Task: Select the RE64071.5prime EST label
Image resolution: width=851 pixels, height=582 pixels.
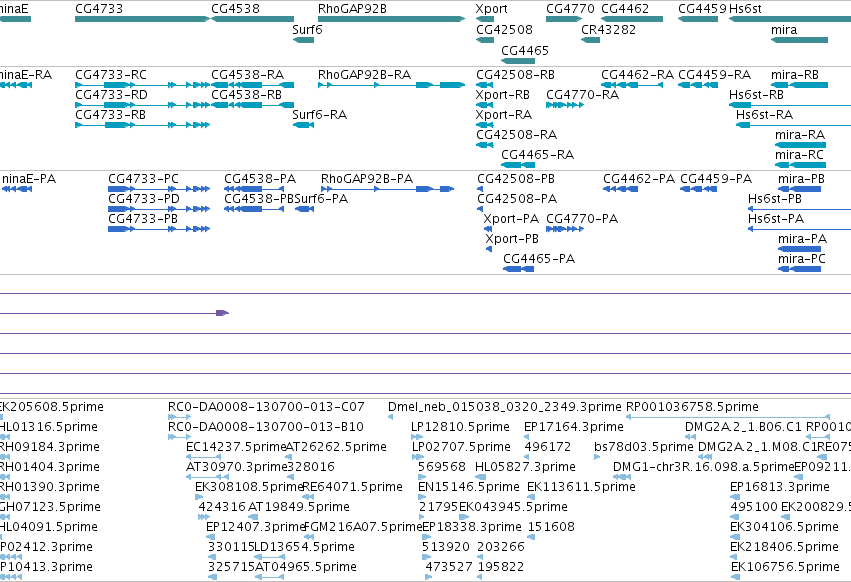Action: tap(352, 487)
